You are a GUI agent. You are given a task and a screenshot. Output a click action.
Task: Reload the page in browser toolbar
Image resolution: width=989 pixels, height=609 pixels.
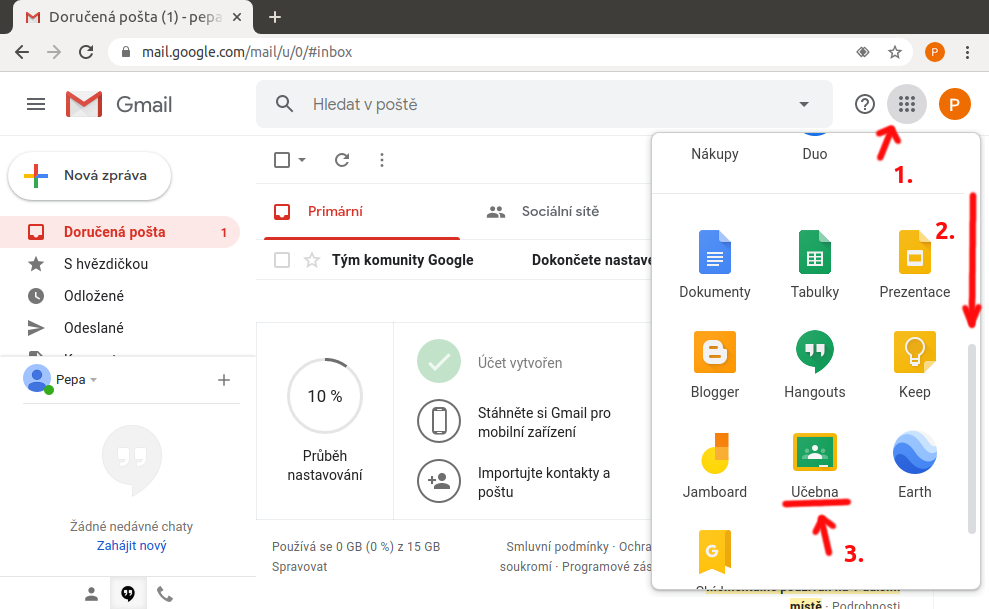point(86,52)
